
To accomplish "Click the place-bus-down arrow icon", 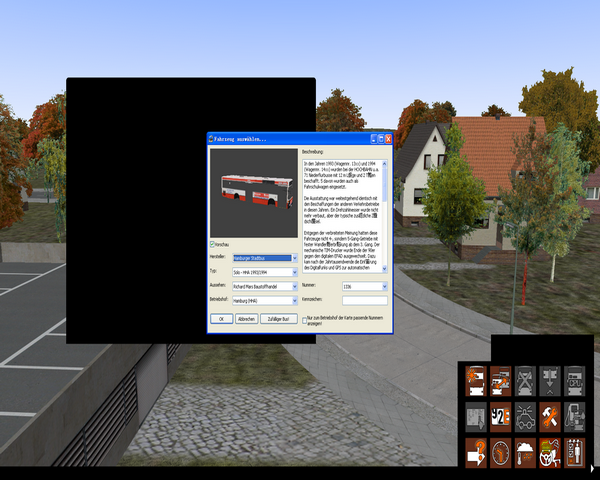I will coord(550,380).
